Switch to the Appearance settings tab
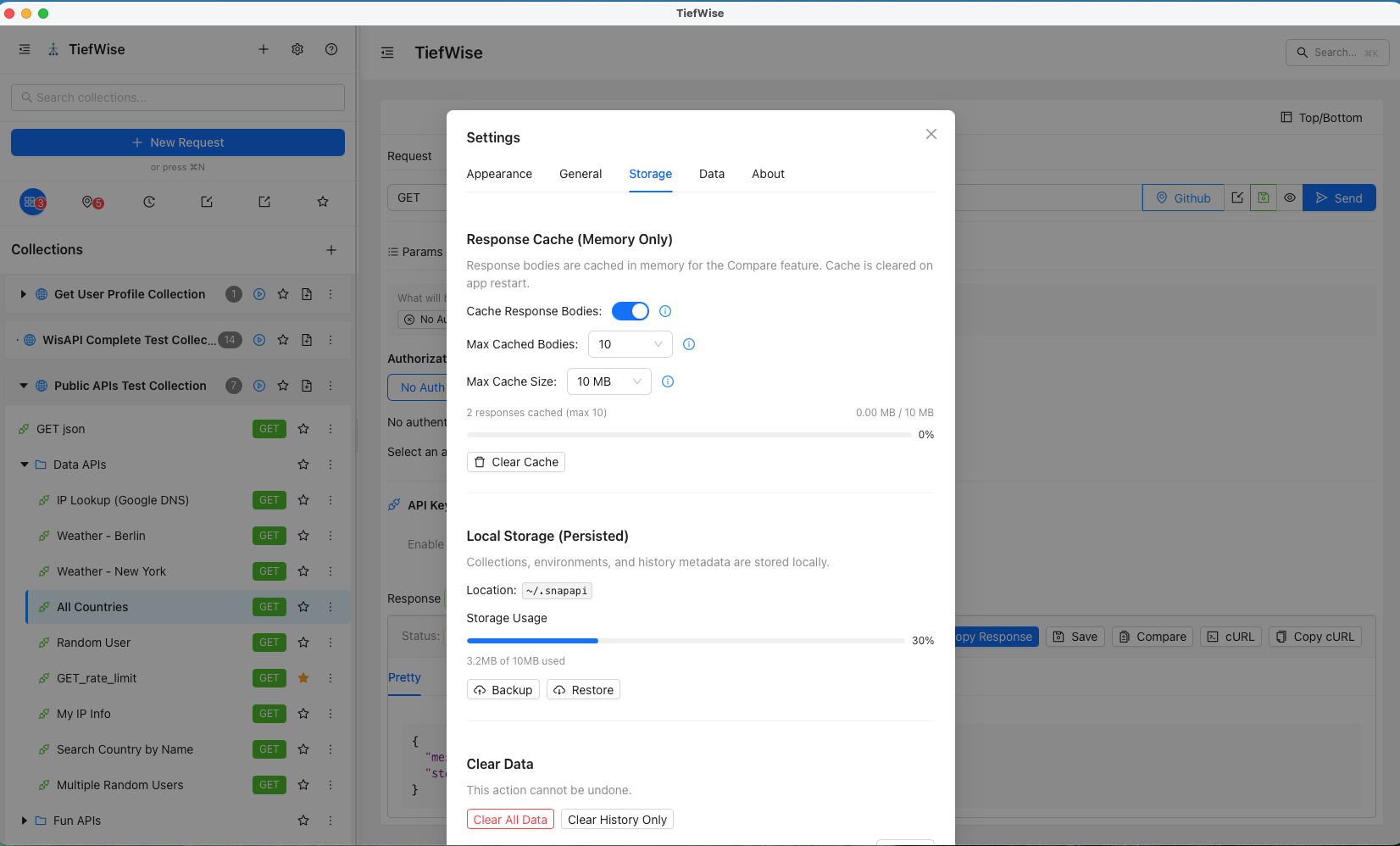Image resolution: width=1400 pixels, height=846 pixels. coord(499,174)
